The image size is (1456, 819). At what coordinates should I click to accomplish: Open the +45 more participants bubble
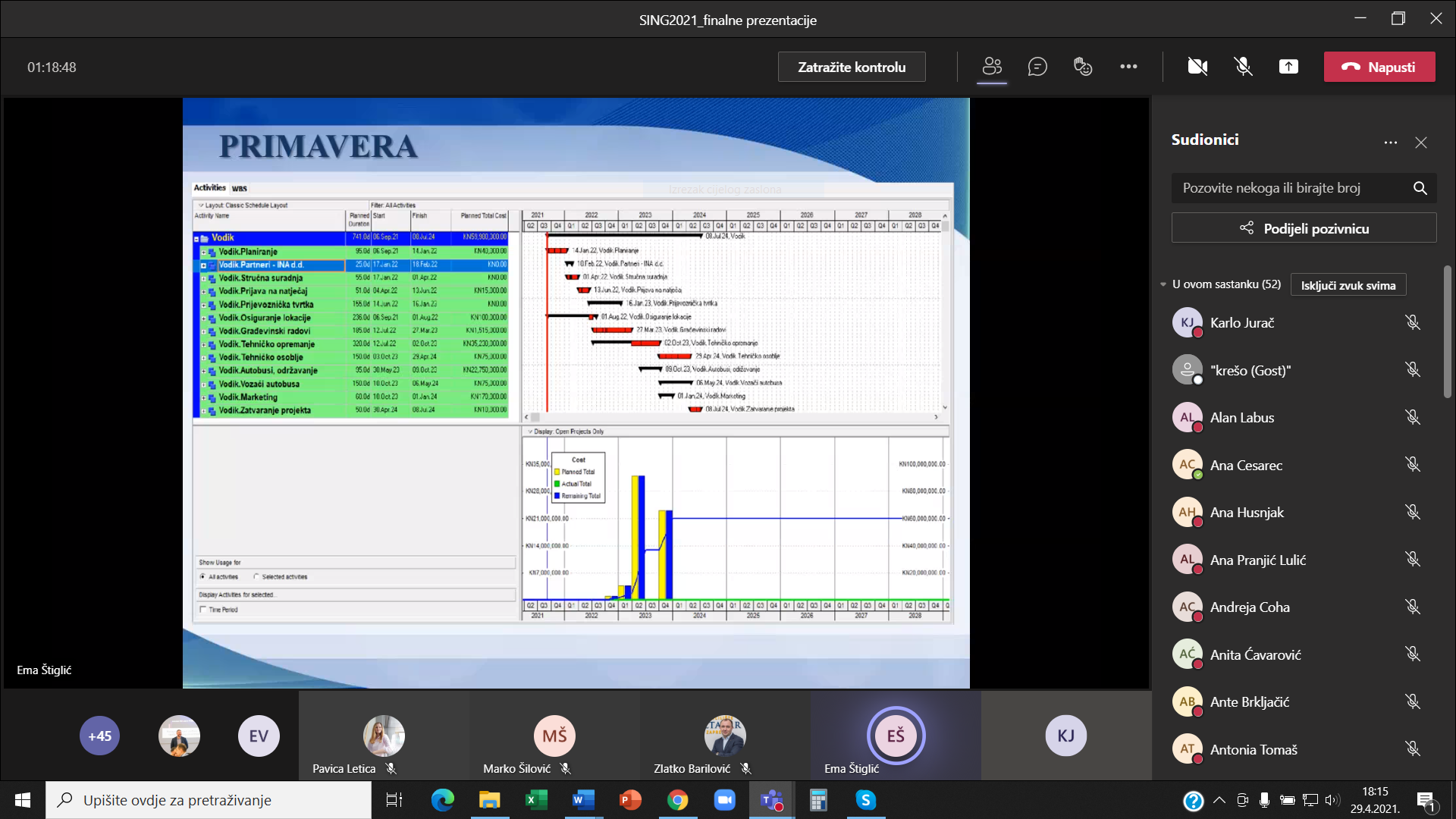coord(99,736)
